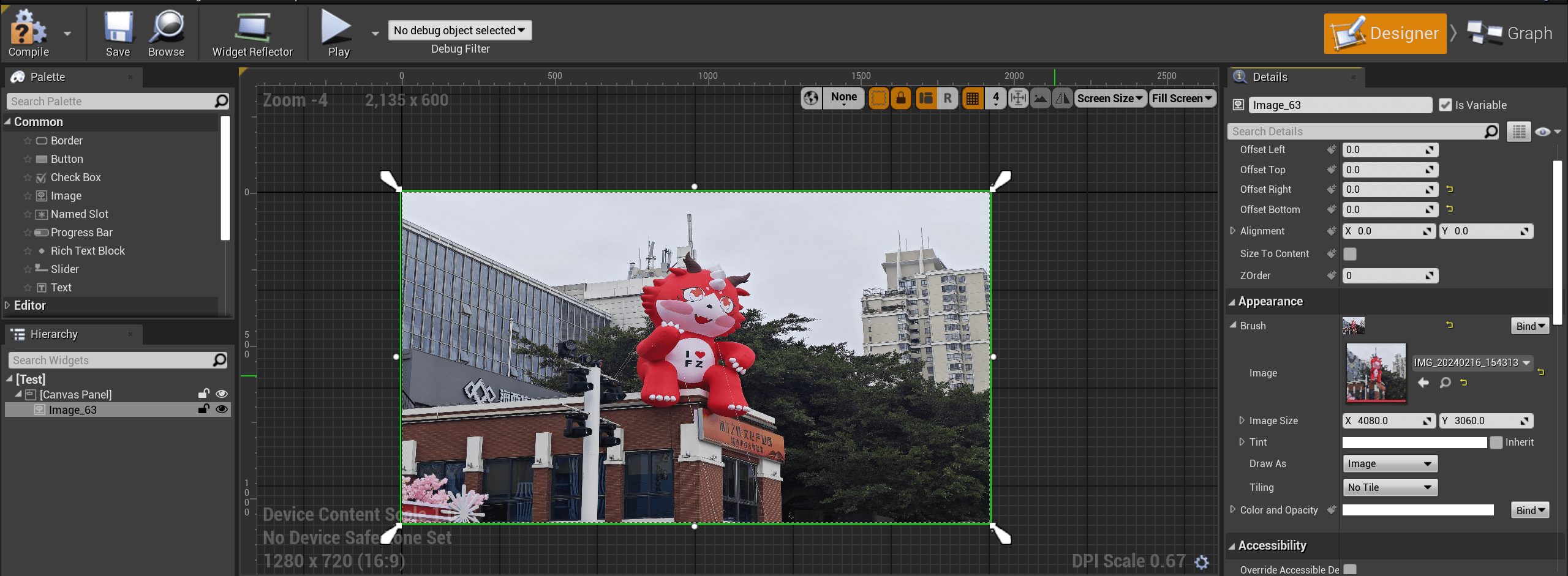Browse to image asset magnifier icon
Screen dimensions: 1568x576
1445,383
